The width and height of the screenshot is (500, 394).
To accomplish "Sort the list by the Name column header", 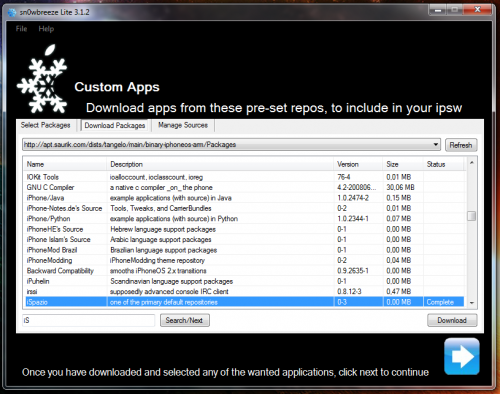I will pos(65,164).
